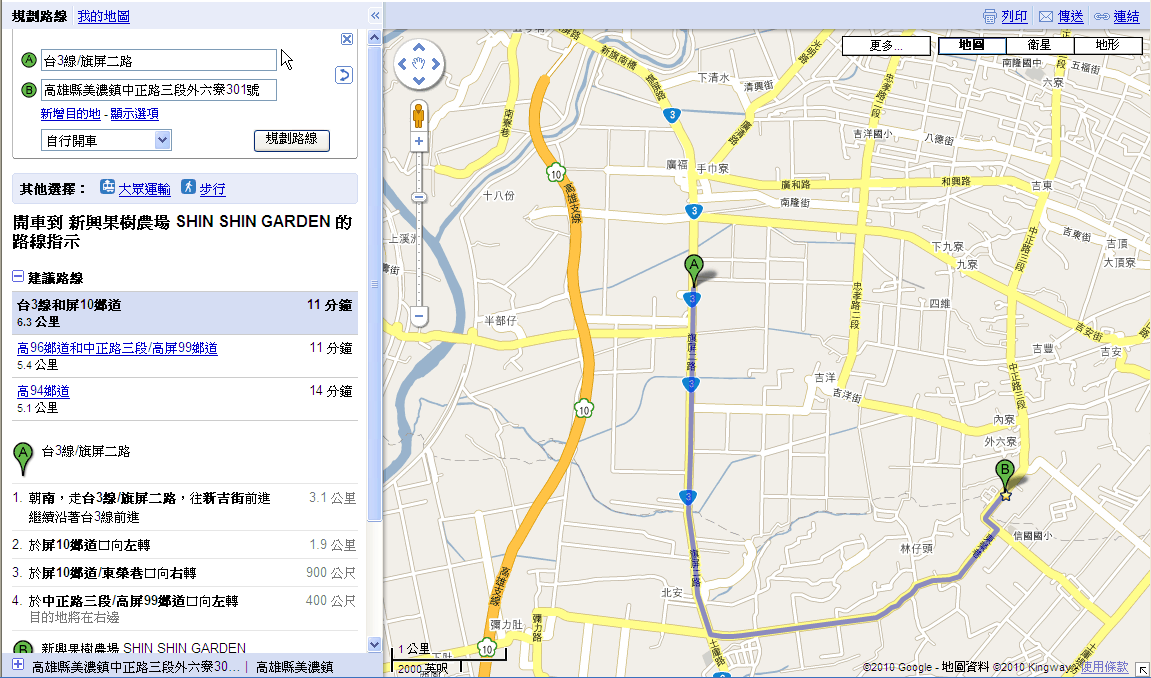Zoom out with the minus button
The height and width of the screenshot is (678, 1151).
coord(418,317)
